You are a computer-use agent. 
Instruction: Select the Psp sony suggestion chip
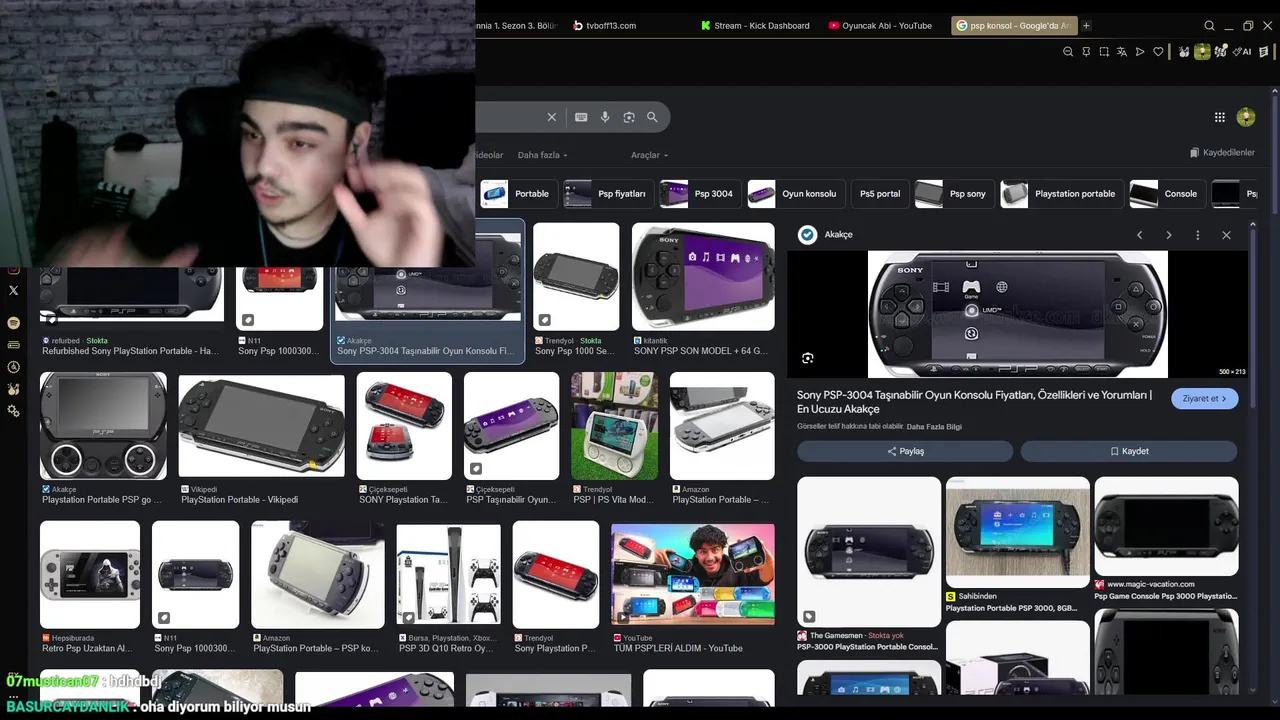click(x=953, y=194)
